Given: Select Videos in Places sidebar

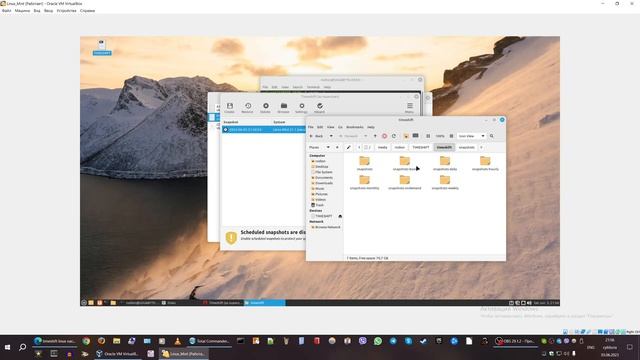Looking at the screenshot, I should 320,200.
